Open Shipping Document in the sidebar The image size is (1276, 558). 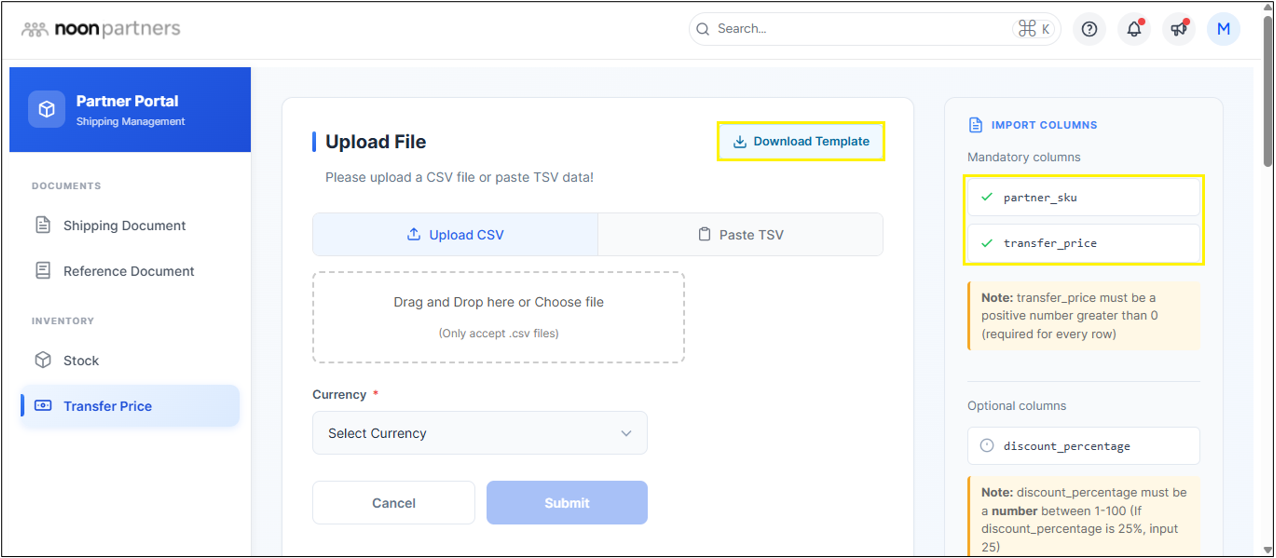click(124, 226)
